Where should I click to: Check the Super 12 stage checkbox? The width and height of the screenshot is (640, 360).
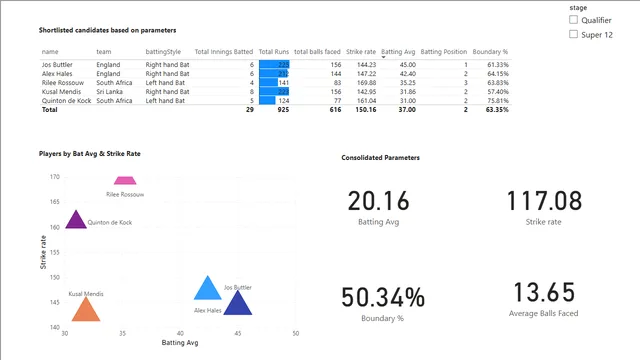(573, 34)
